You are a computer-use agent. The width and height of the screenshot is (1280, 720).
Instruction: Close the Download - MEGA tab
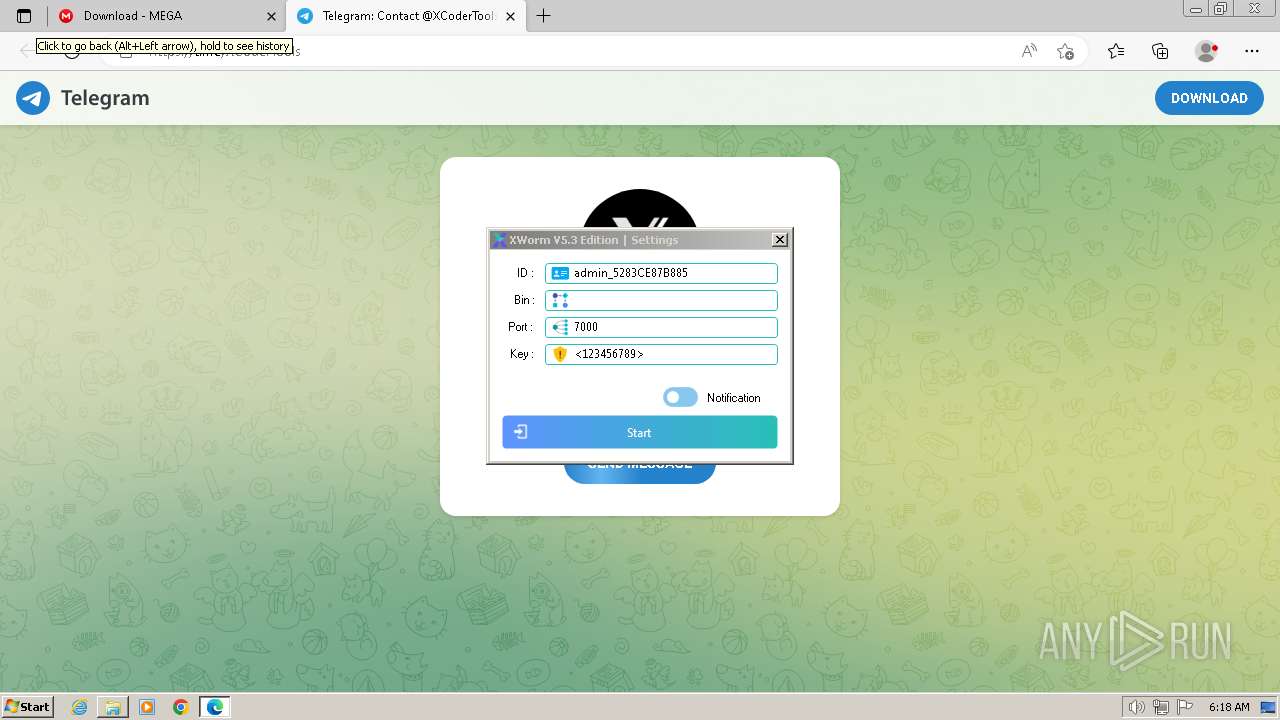coord(271,16)
